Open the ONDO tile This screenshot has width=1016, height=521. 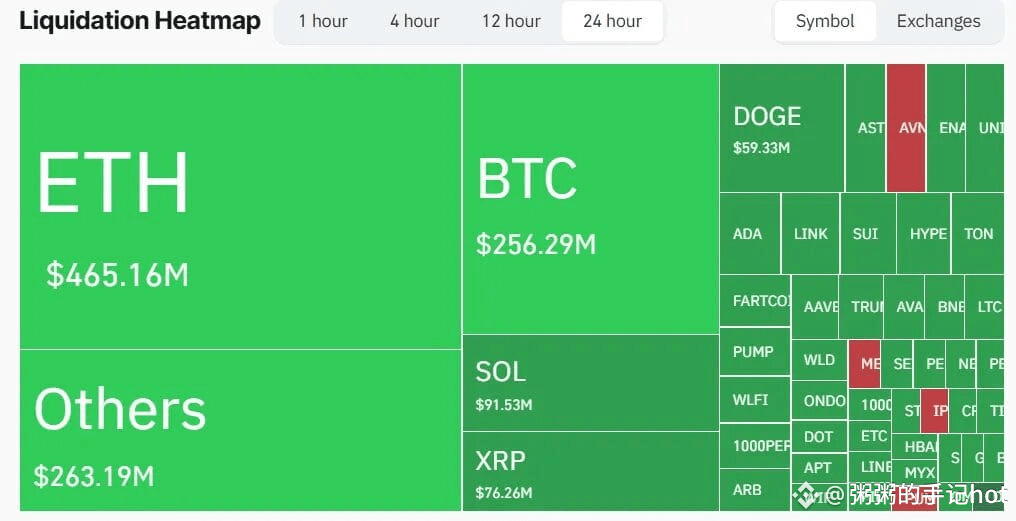point(819,400)
